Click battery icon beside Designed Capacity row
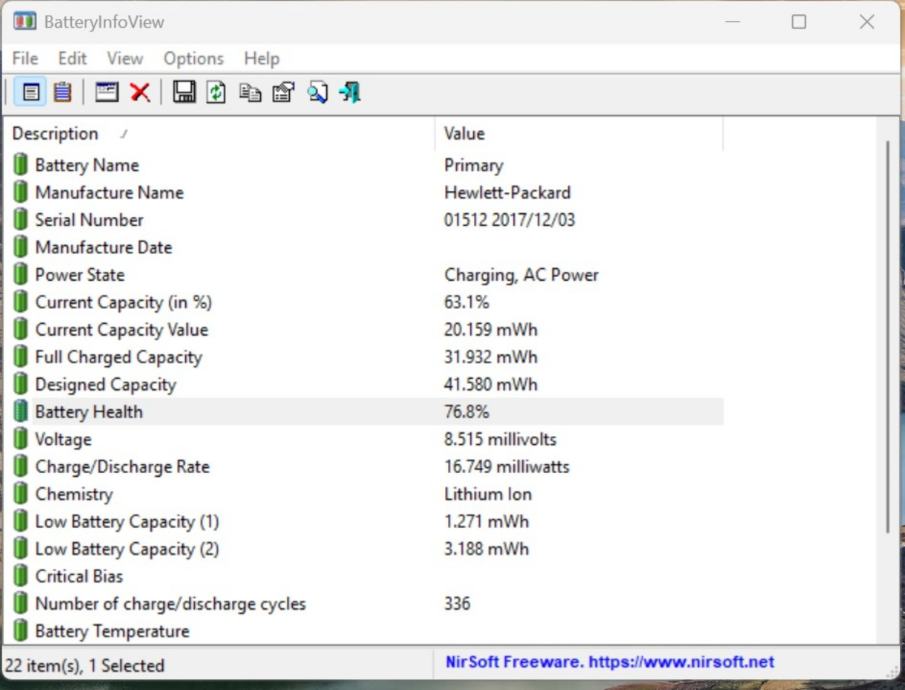 [21, 384]
